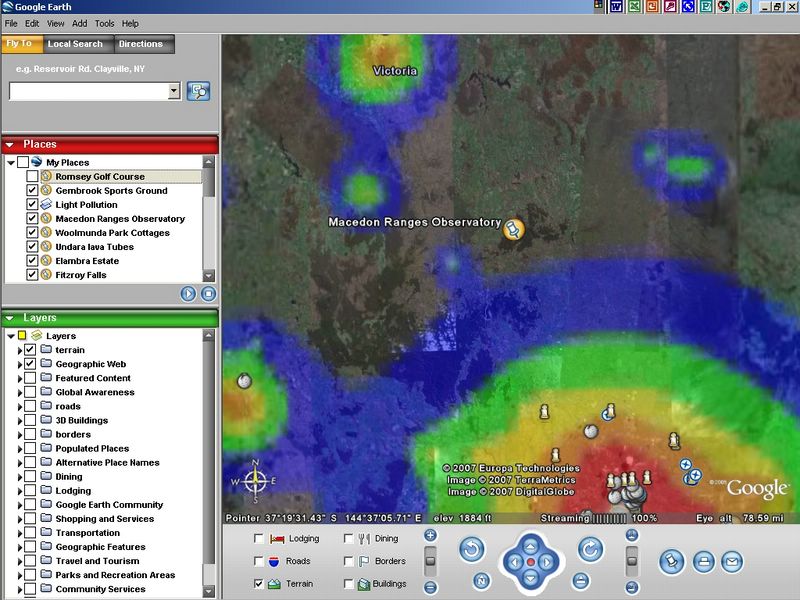Viewport: 800px width, 600px height.
Task: Open the Help menu
Action: (130, 23)
